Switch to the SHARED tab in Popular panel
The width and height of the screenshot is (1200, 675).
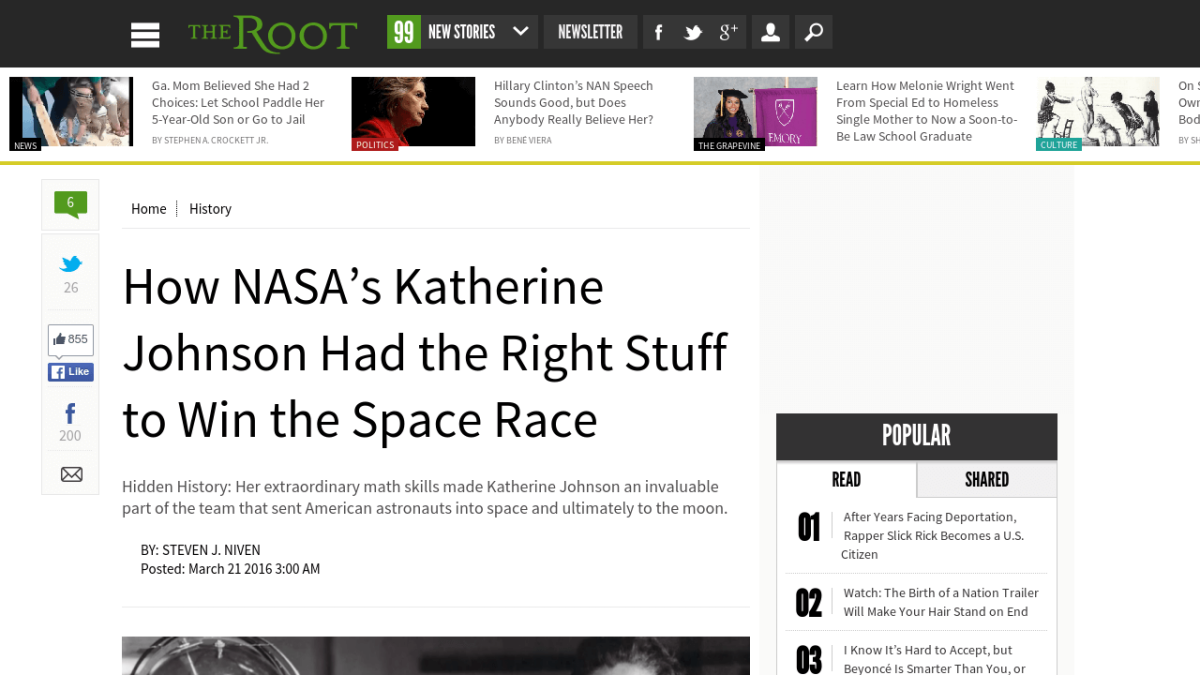pos(986,479)
